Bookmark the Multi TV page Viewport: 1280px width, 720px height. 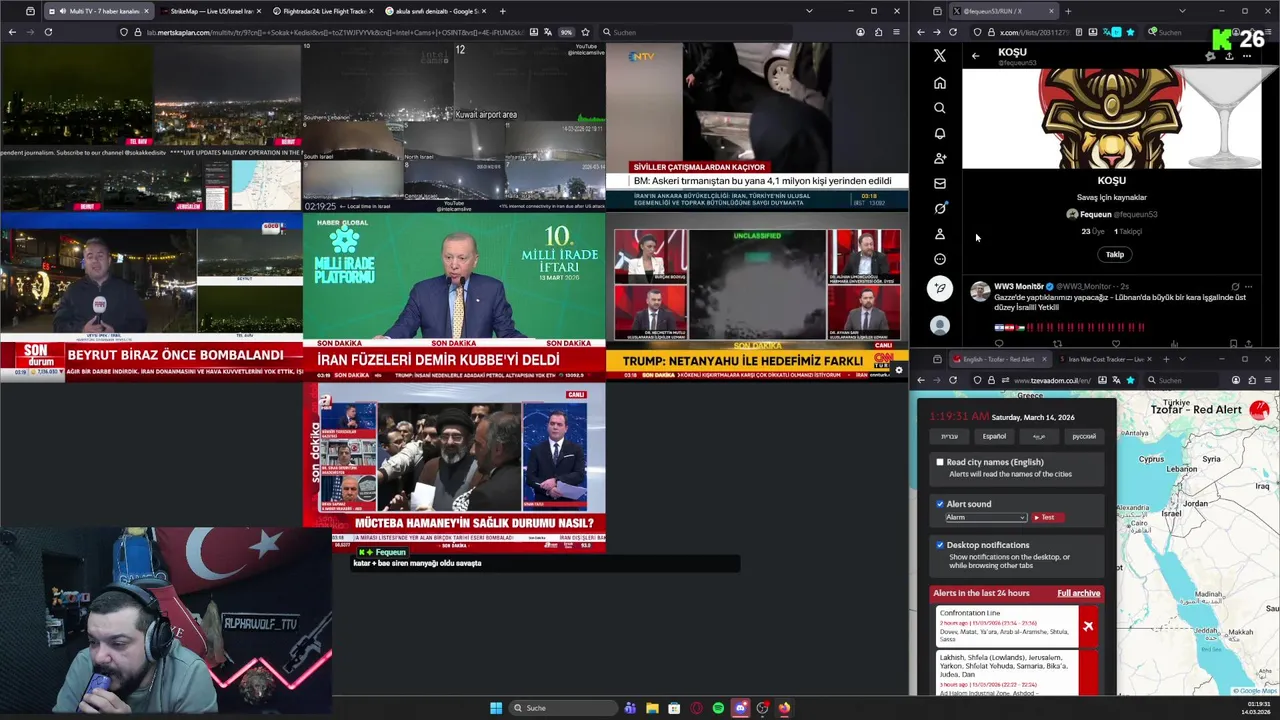tap(585, 32)
